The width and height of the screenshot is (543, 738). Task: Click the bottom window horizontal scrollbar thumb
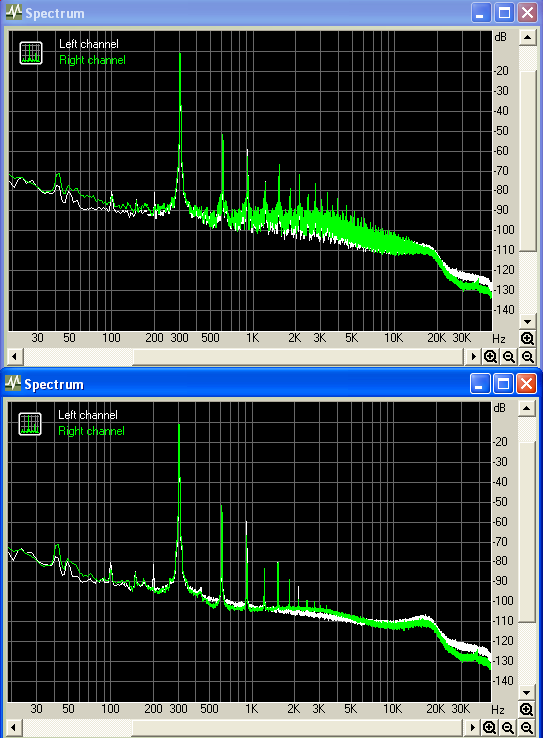(297, 728)
